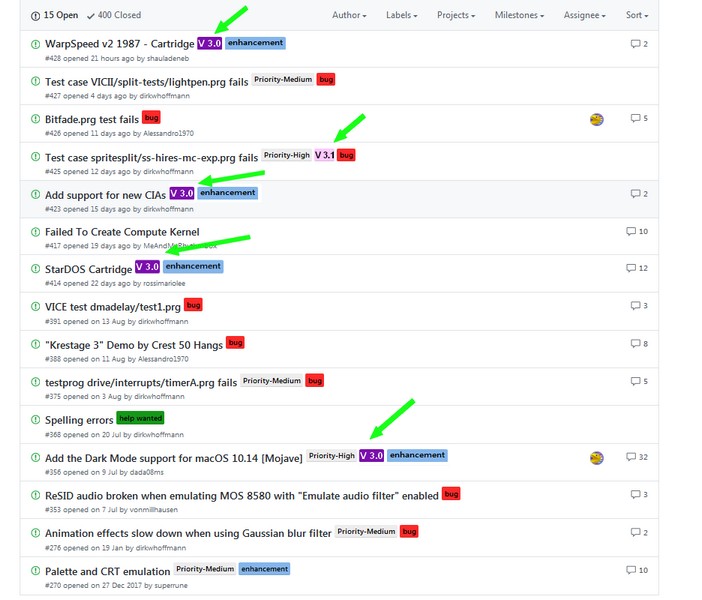Click enhancement label on Palette and CRT issue
Screen dimensions: 702x600
coord(264,569)
